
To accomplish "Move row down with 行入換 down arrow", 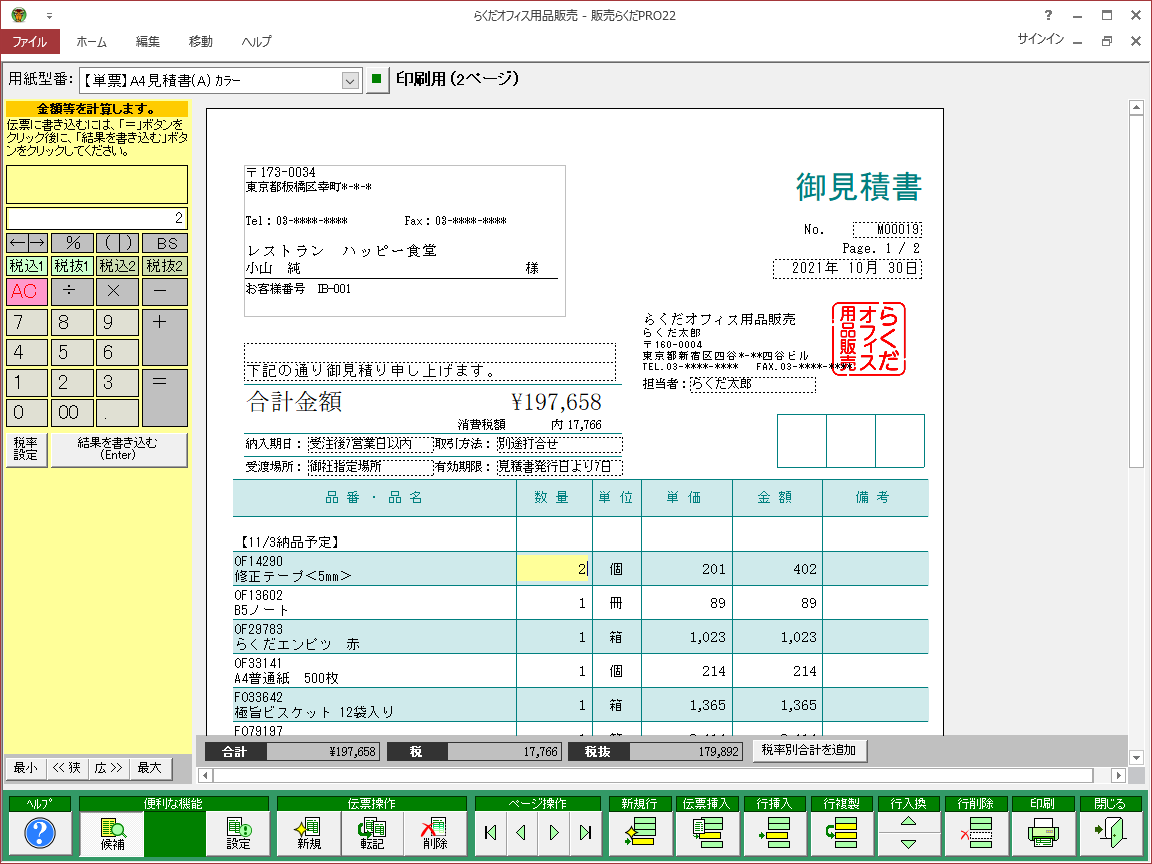I will click(909, 844).
